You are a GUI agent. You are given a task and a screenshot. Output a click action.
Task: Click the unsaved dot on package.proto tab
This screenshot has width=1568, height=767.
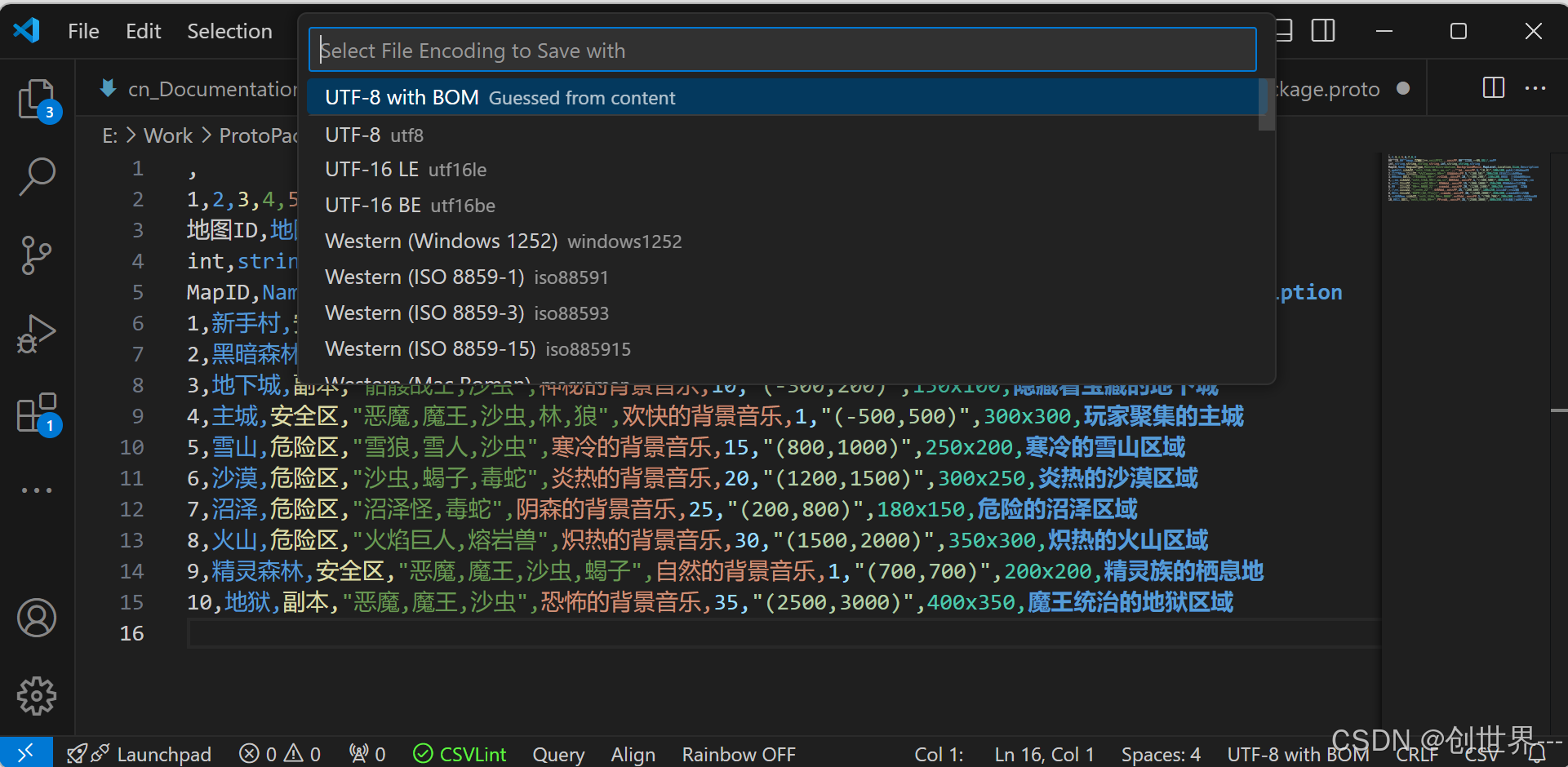[x=1403, y=88]
